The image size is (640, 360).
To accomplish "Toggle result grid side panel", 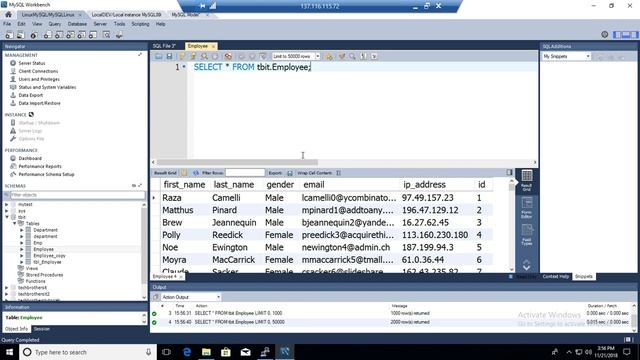I will click(509, 173).
